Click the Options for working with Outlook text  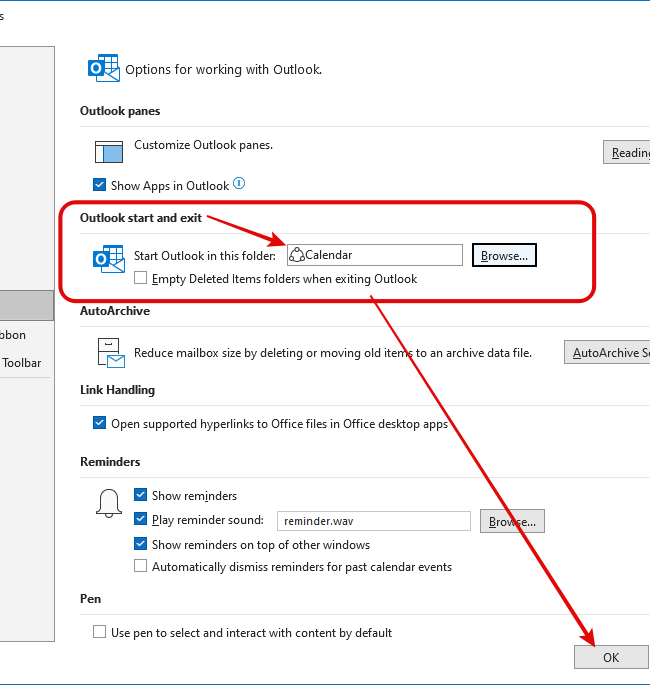[x=224, y=70]
